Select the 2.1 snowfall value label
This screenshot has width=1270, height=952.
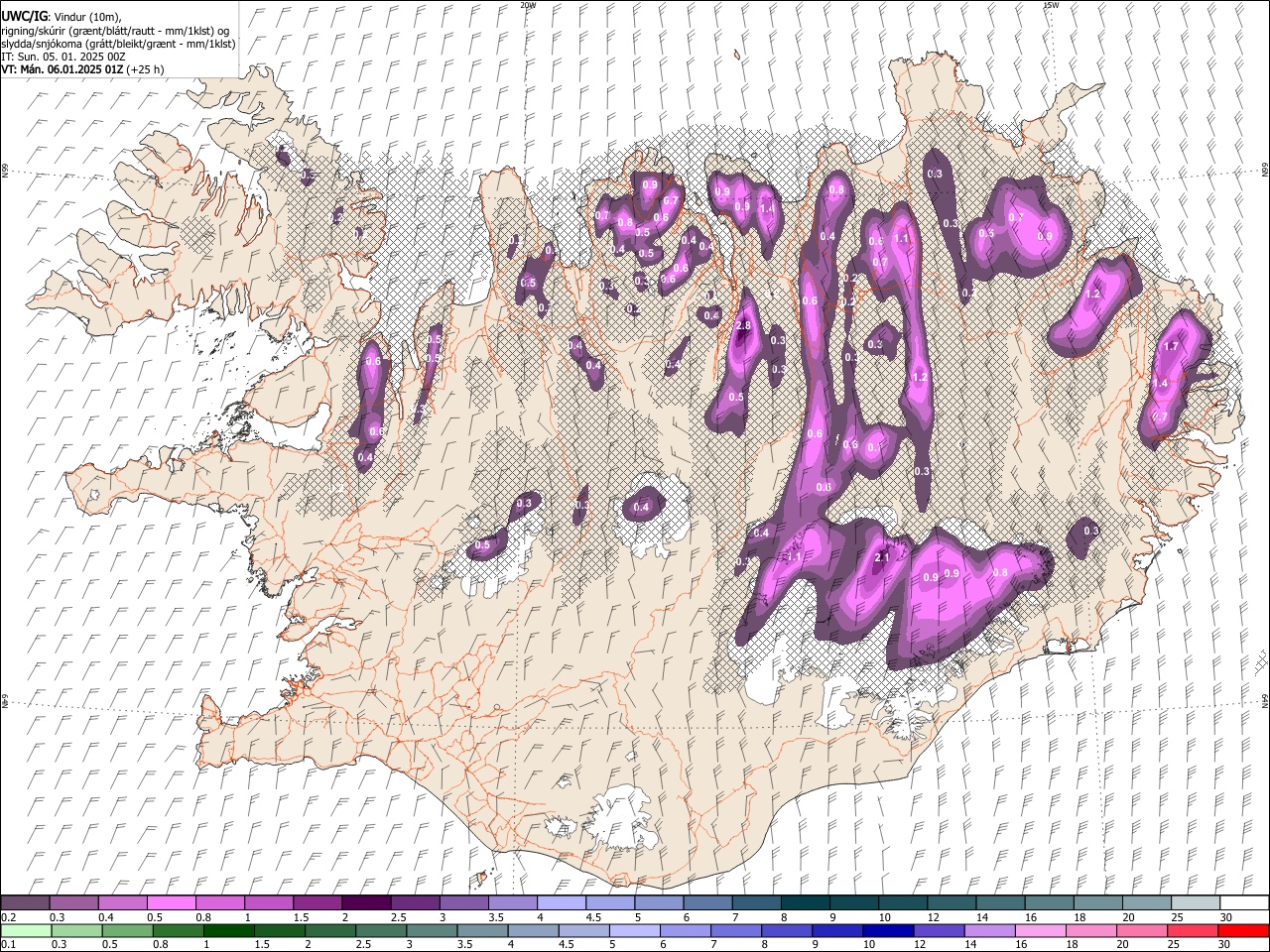pyautogui.click(x=883, y=558)
